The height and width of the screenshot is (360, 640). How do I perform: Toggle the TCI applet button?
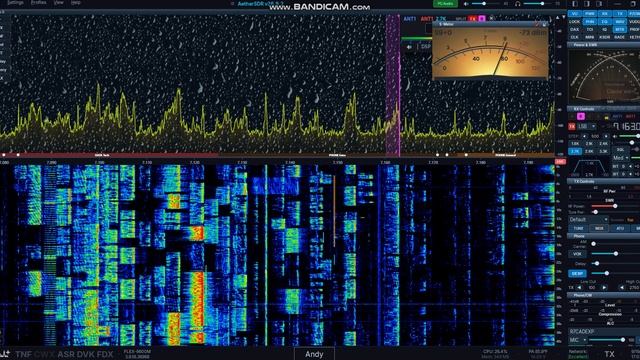pos(590,29)
